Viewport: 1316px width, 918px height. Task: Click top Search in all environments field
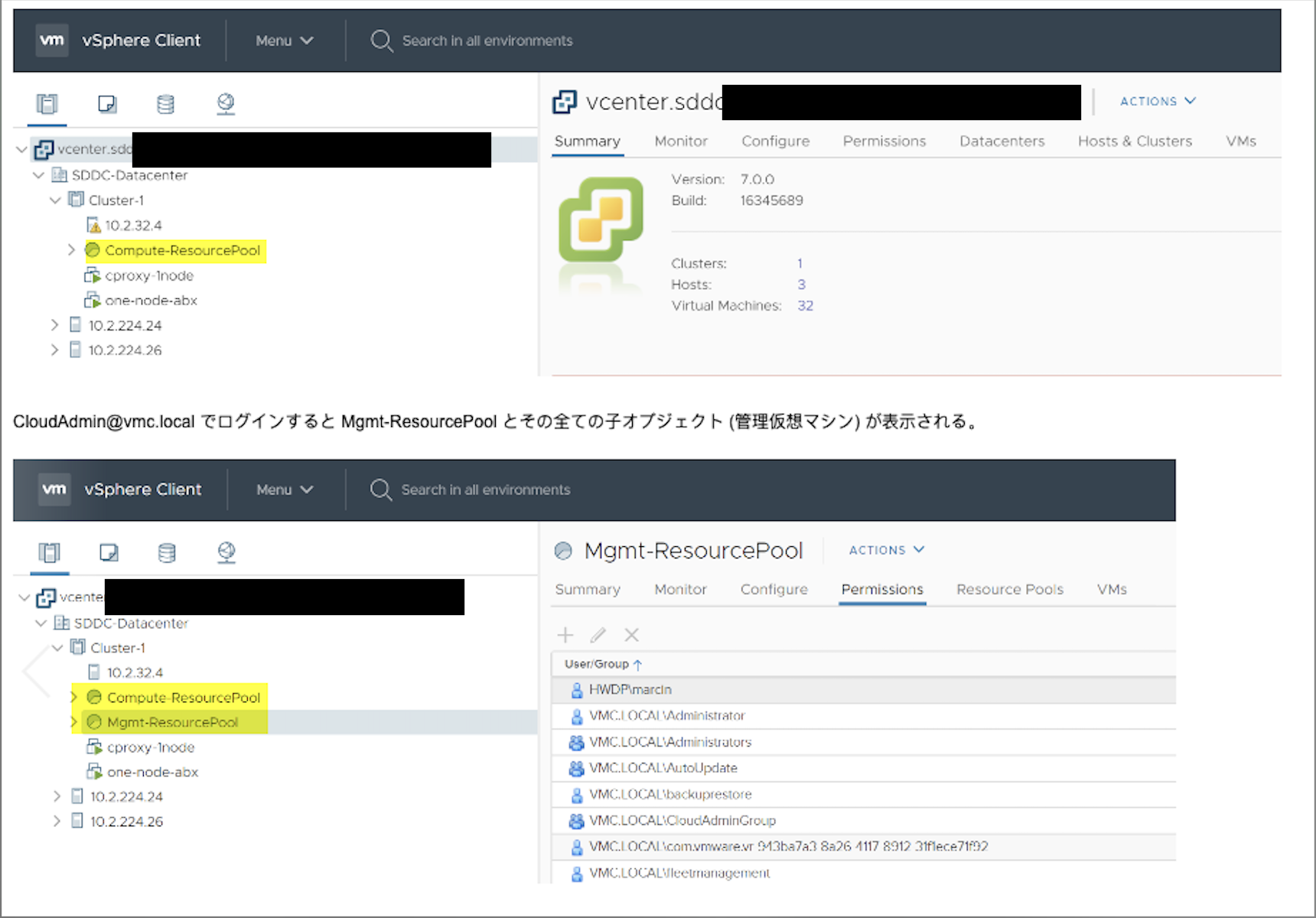point(487,41)
